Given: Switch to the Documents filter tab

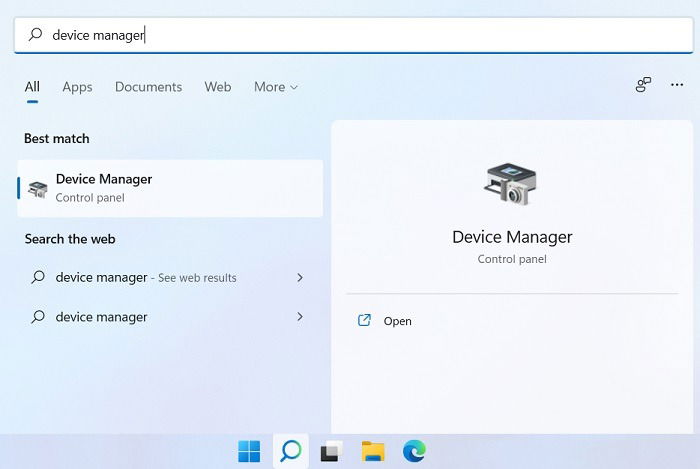Looking at the screenshot, I should click(148, 87).
